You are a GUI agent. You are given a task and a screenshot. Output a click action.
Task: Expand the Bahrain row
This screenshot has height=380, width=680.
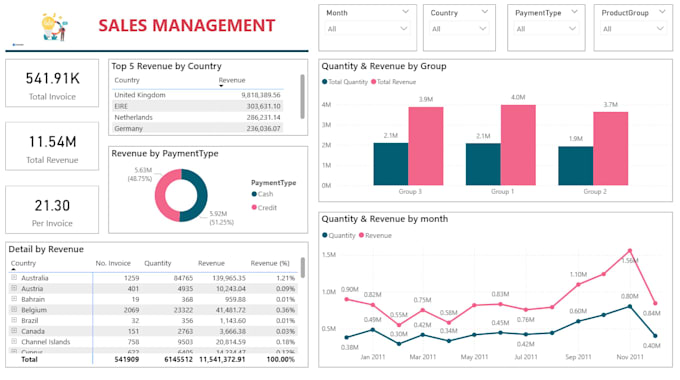tap(14, 298)
